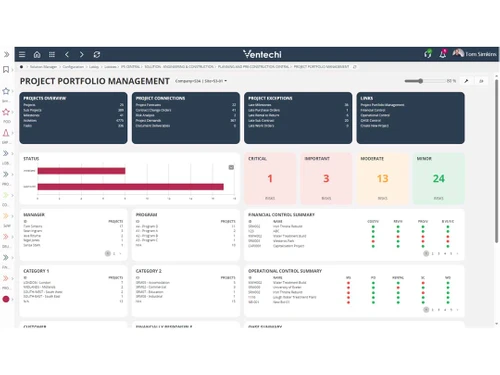Open the Moderate risks tile showing 13
This screenshot has width=500, height=375.
[382, 178]
